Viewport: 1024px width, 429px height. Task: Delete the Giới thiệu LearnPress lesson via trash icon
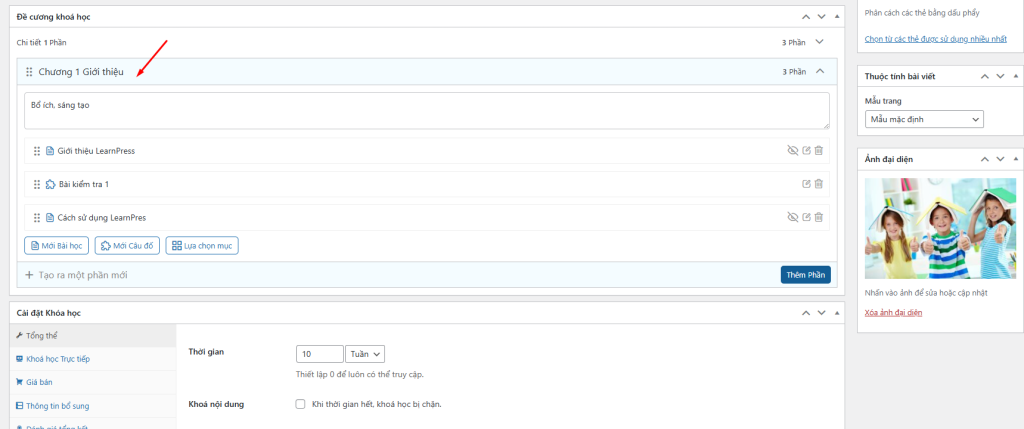(818, 151)
